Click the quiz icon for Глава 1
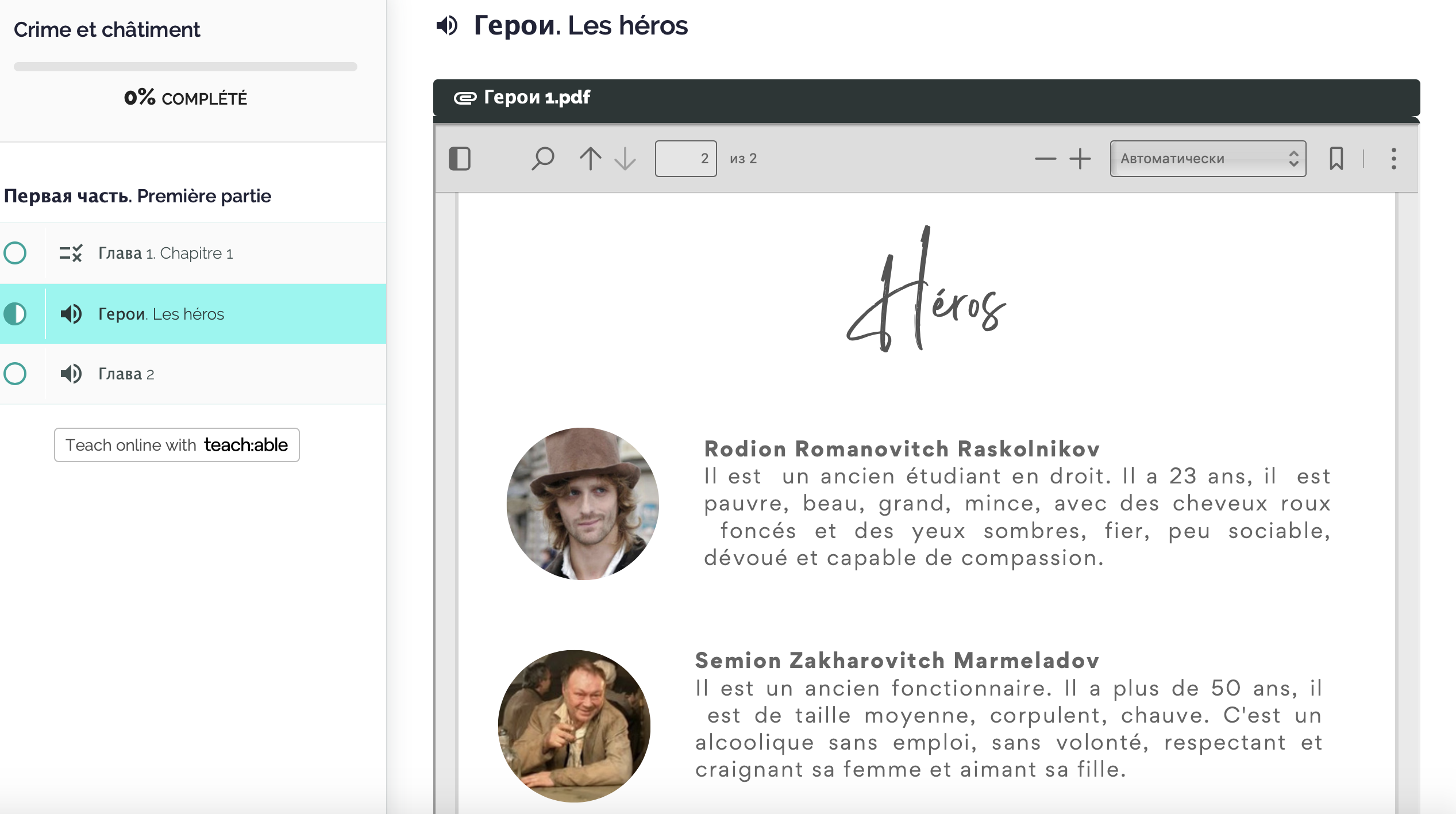1456x814 pixels. 71,253
